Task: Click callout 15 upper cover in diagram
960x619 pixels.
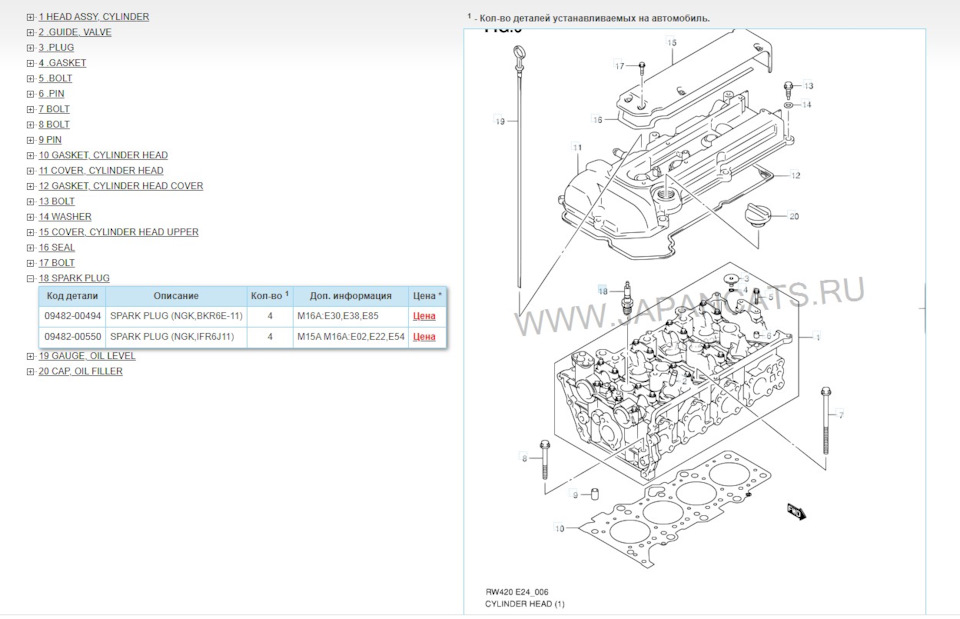Action: pyautogui.click(x=672, y=42)
